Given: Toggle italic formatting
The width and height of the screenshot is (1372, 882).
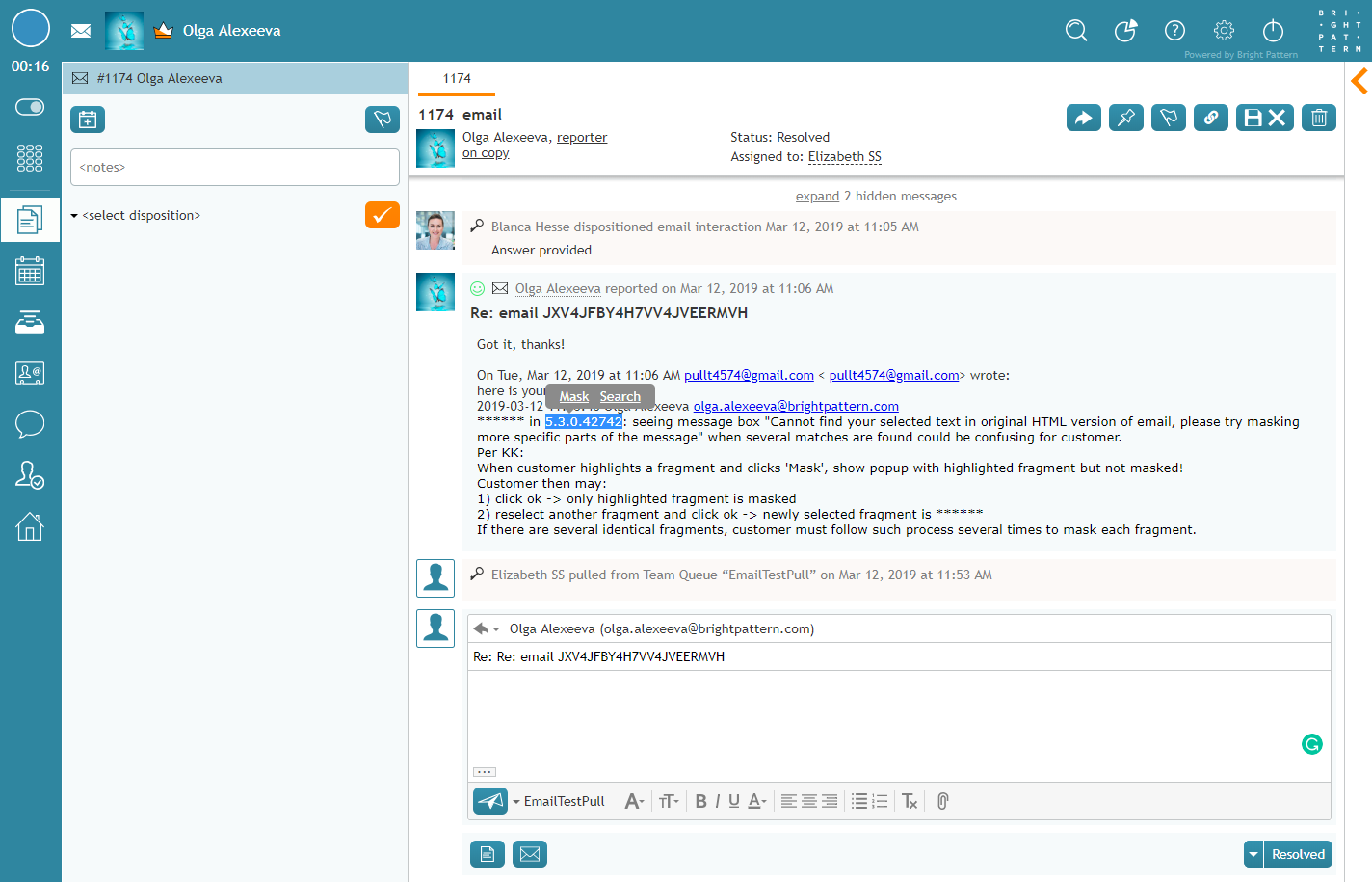Looking at the screenshot, I should [717, 801].
